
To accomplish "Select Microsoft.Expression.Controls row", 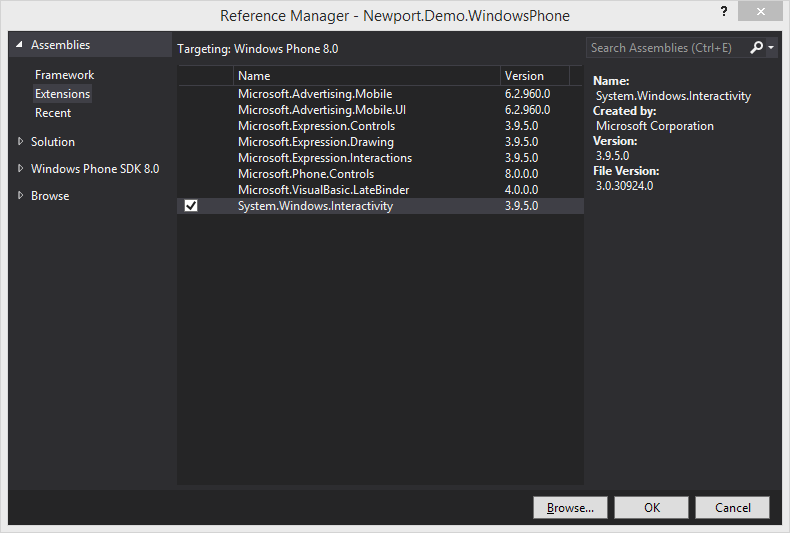I will (x=380, y=126).
